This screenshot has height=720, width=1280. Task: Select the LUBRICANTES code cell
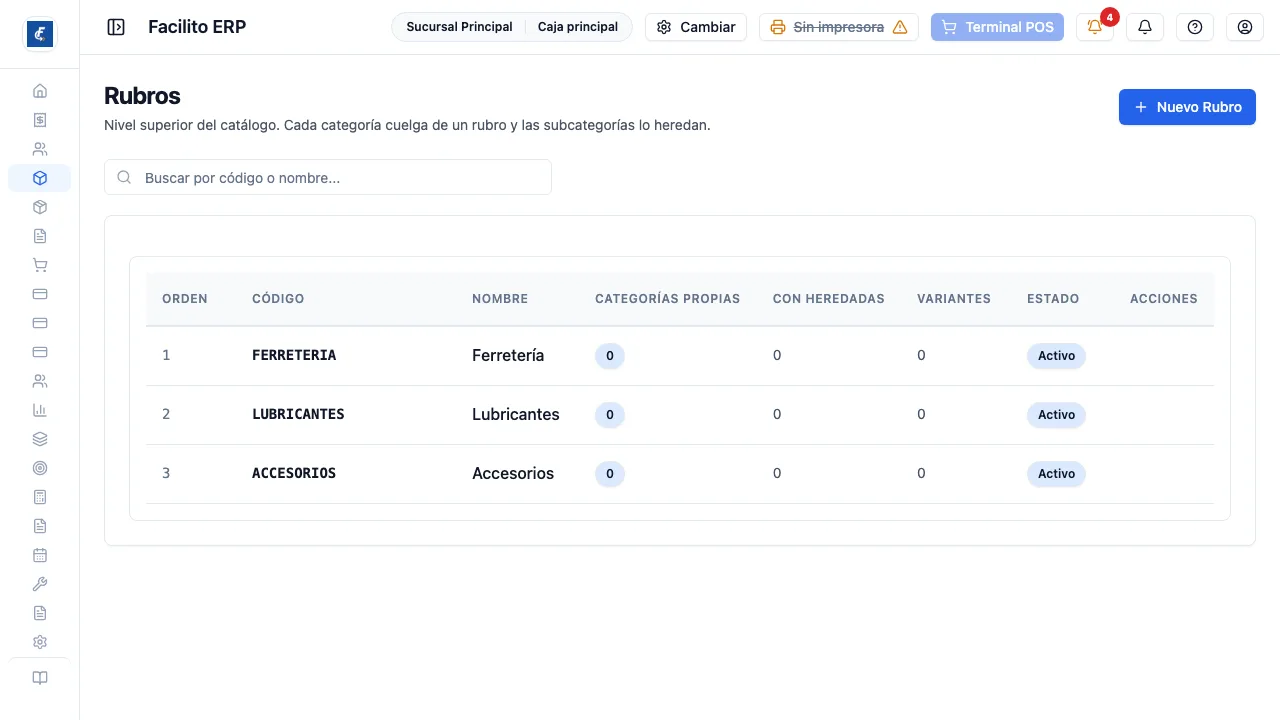point(298,414)
